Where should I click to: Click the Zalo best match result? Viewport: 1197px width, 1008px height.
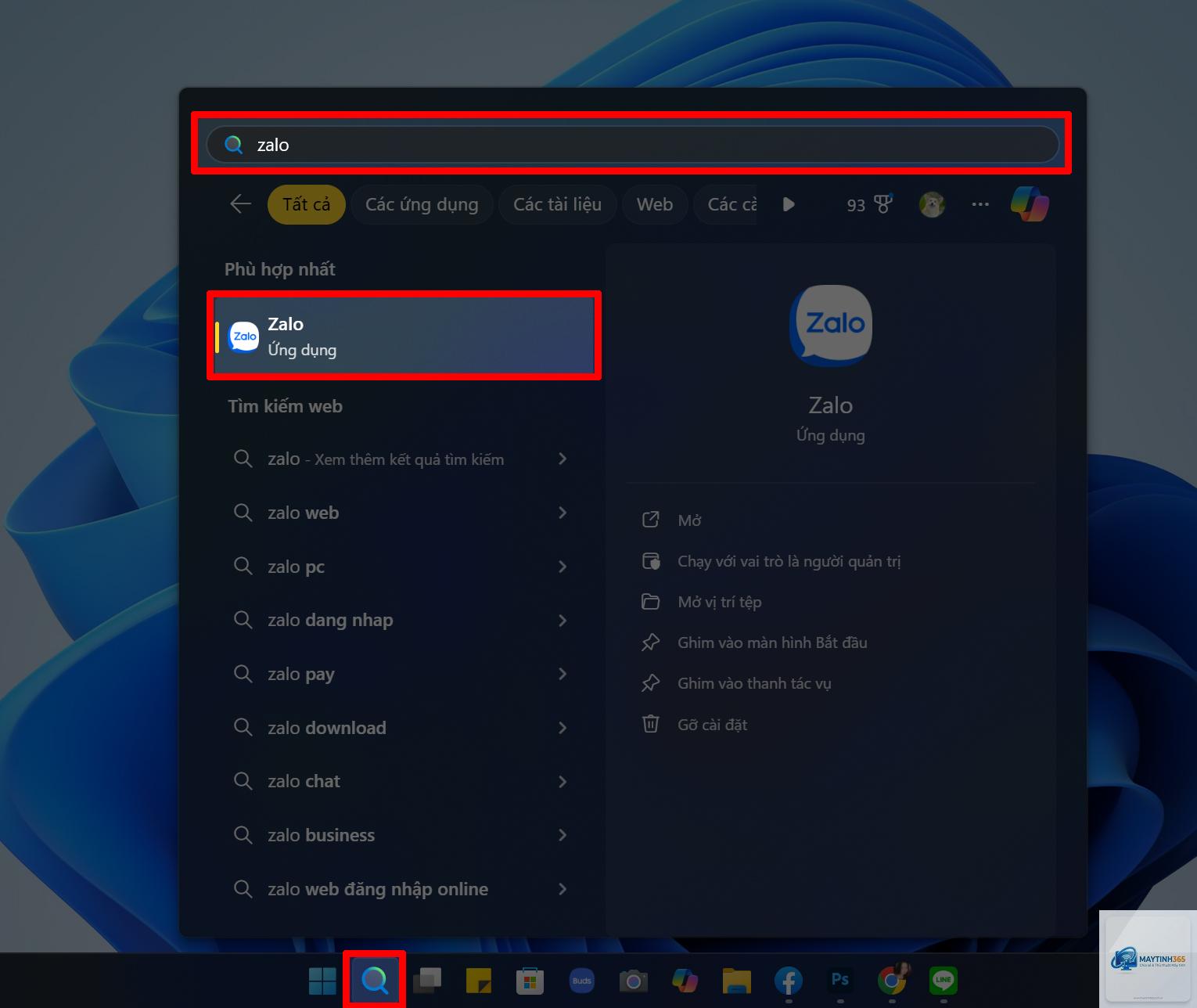[x=404, y=336]
